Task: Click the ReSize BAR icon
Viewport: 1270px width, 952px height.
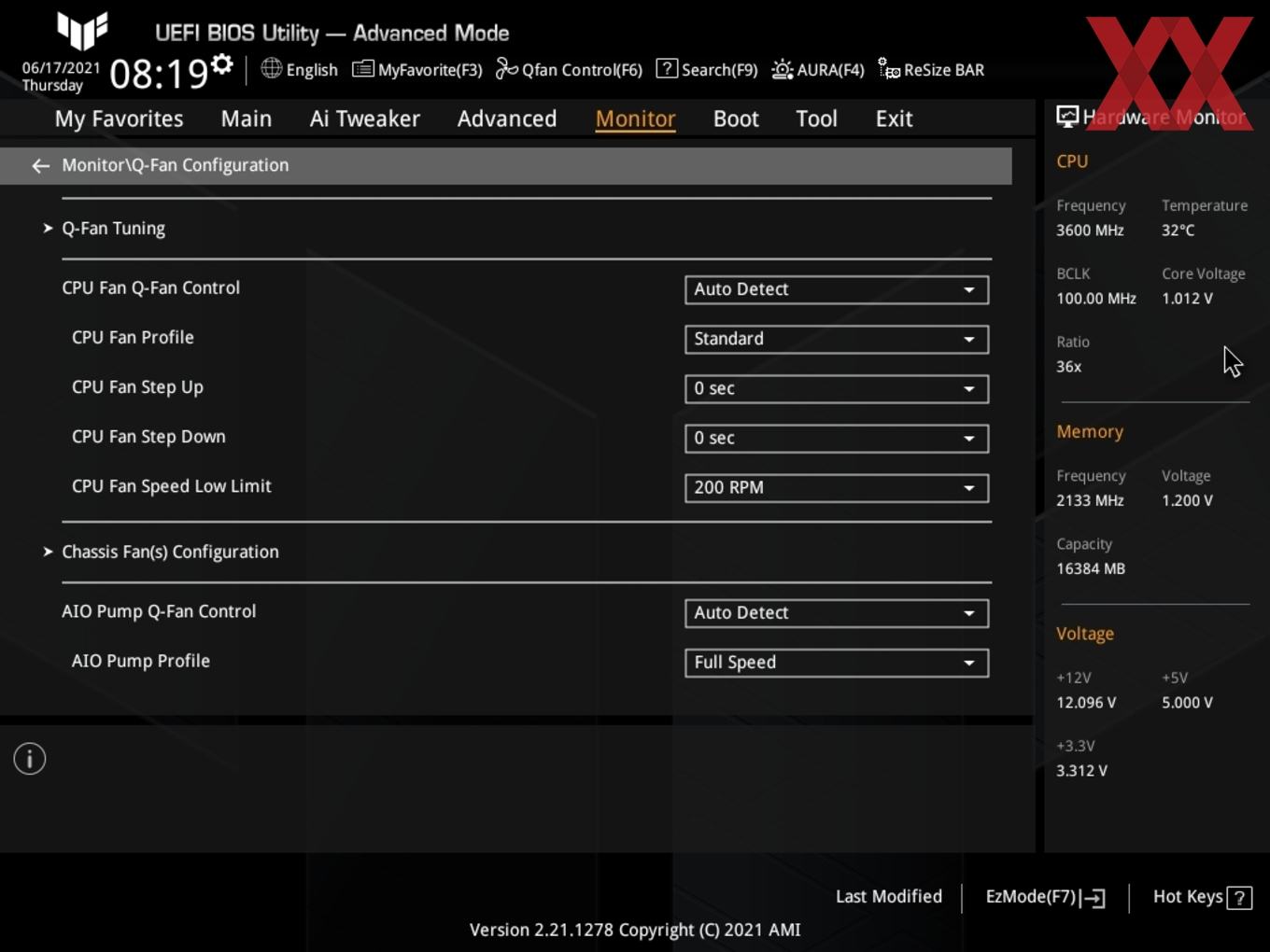Action: tap(889, 69)
